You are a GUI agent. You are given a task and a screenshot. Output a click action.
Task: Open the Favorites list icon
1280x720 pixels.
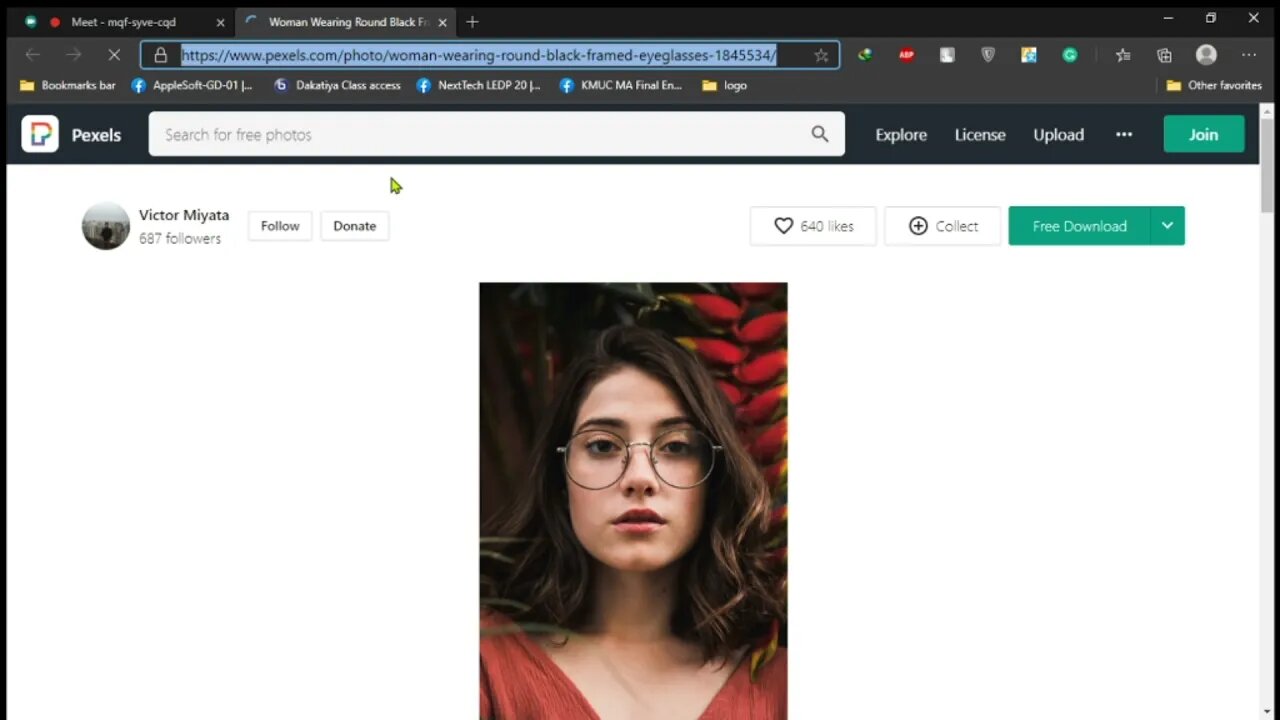click(1123, 55)
